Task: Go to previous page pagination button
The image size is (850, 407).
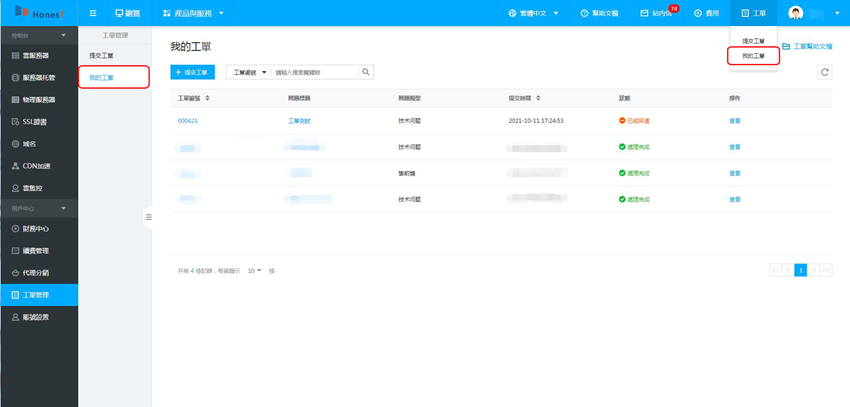Action: pyautogui.click(x=788, y=270)
